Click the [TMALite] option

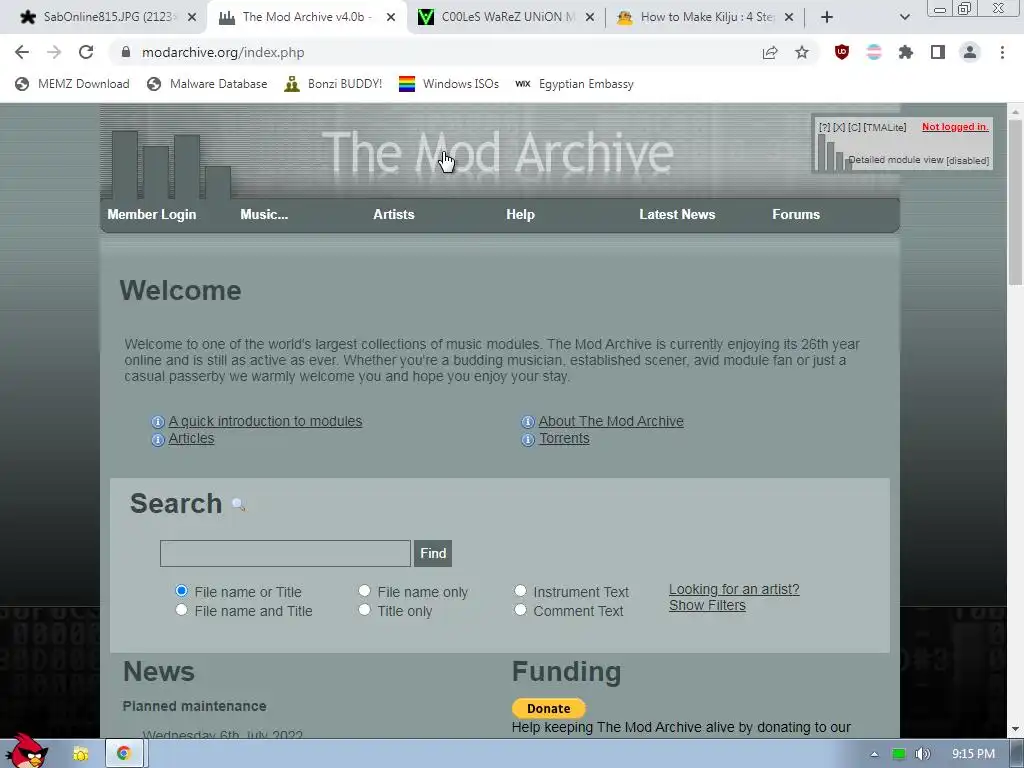[x=885, y=127]
